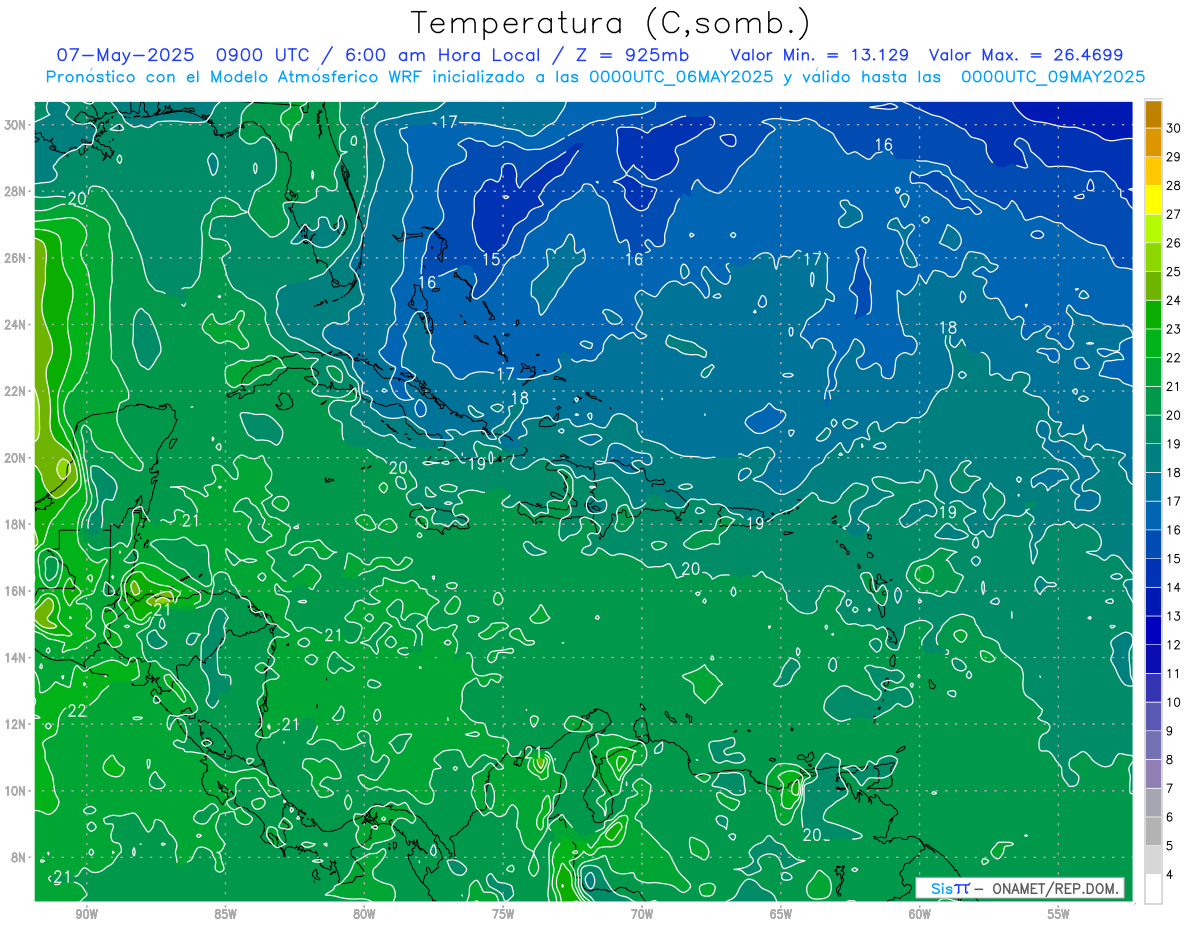
Task: Click the colorbar label '26'
Action: [1173, 243]
